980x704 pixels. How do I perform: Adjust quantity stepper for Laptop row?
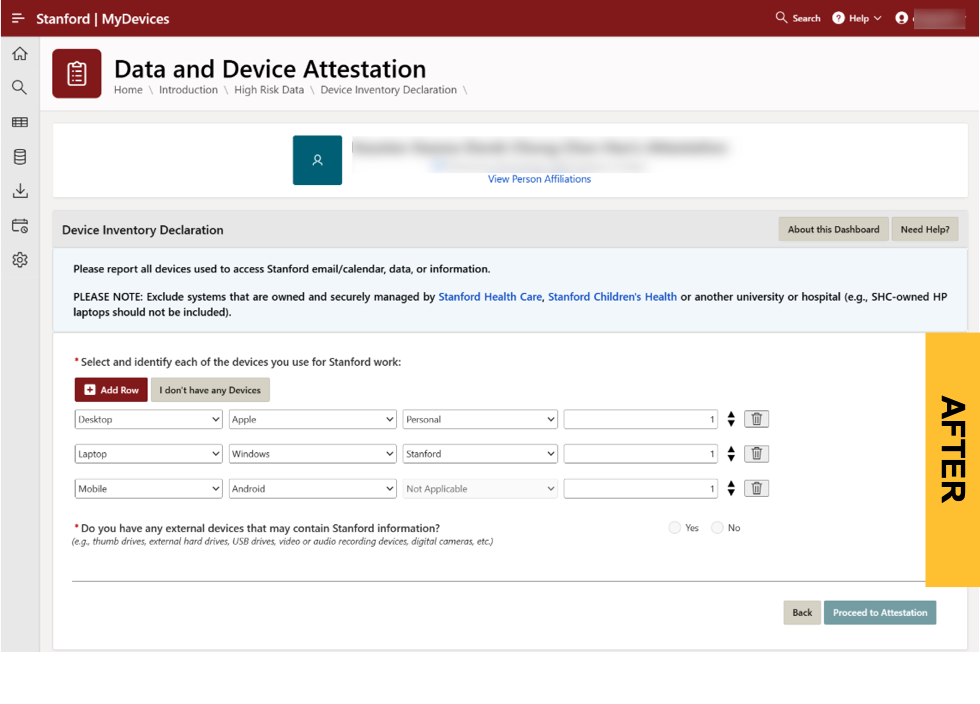pyautogui.click(x=731, y=453)
